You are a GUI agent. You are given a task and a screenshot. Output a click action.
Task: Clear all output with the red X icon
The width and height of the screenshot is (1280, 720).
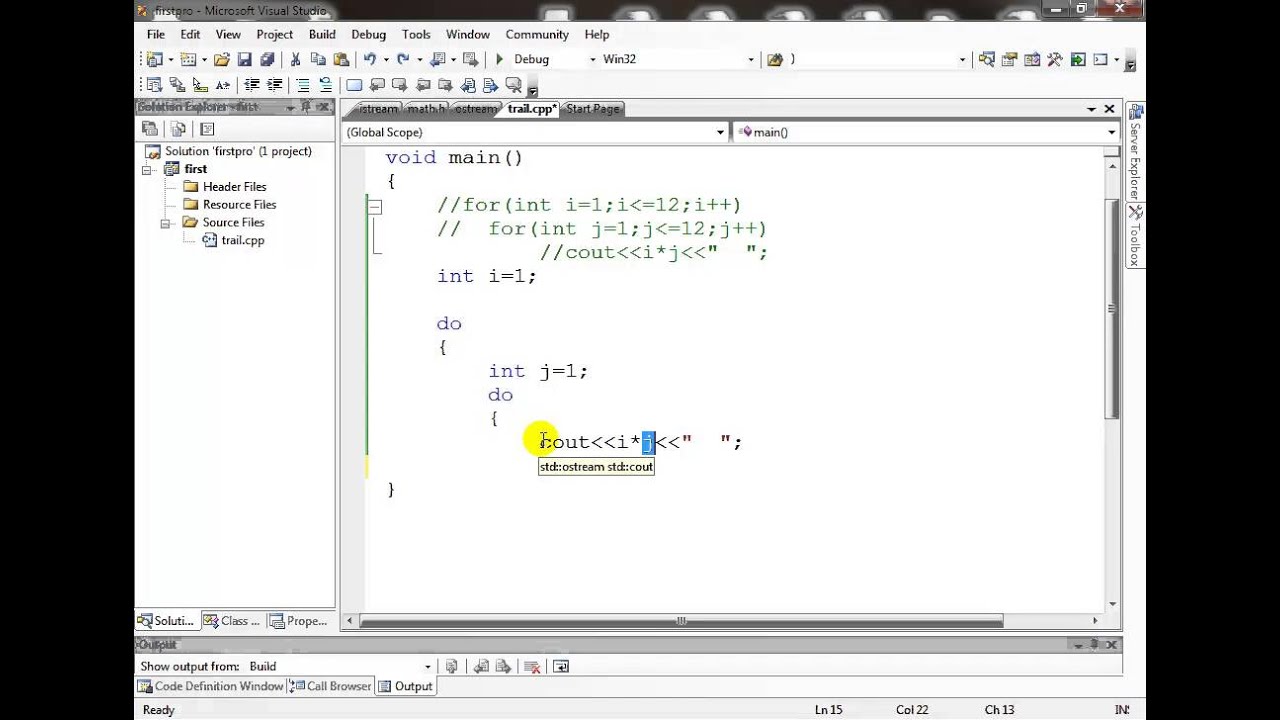(x=532, y=666)
